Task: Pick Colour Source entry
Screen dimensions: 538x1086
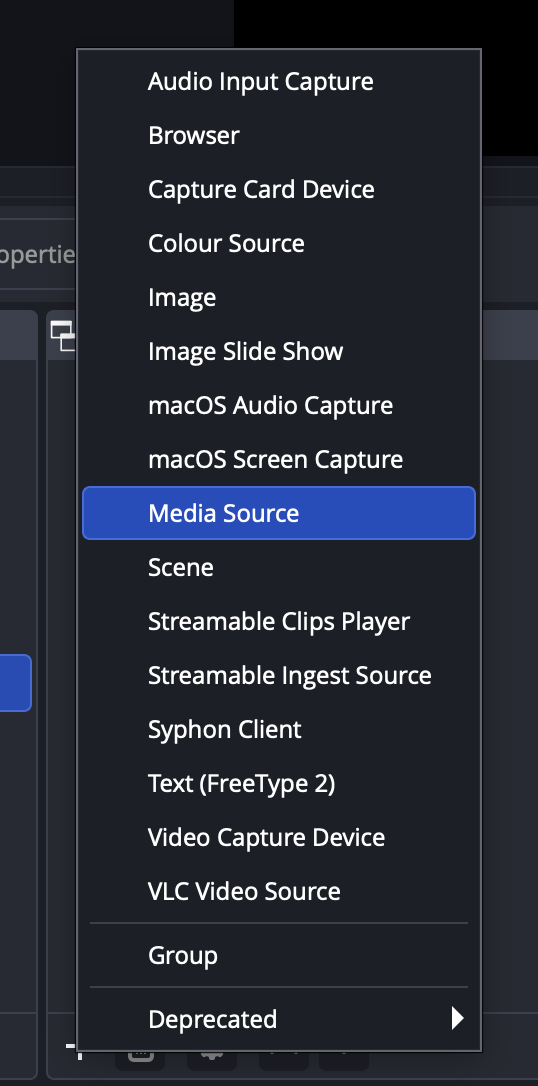Action: pyautogui.click(x=278, y=243)
